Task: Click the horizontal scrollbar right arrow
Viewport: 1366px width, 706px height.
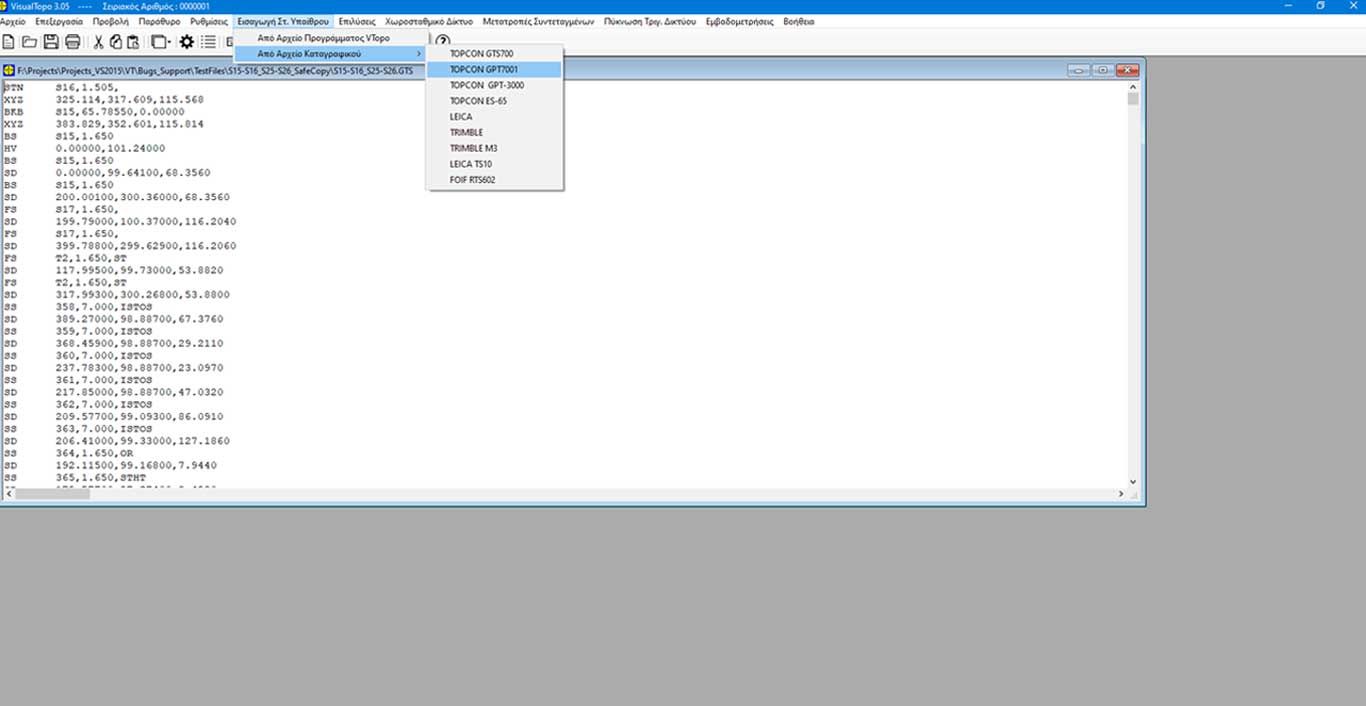Action: [1119, 494]
